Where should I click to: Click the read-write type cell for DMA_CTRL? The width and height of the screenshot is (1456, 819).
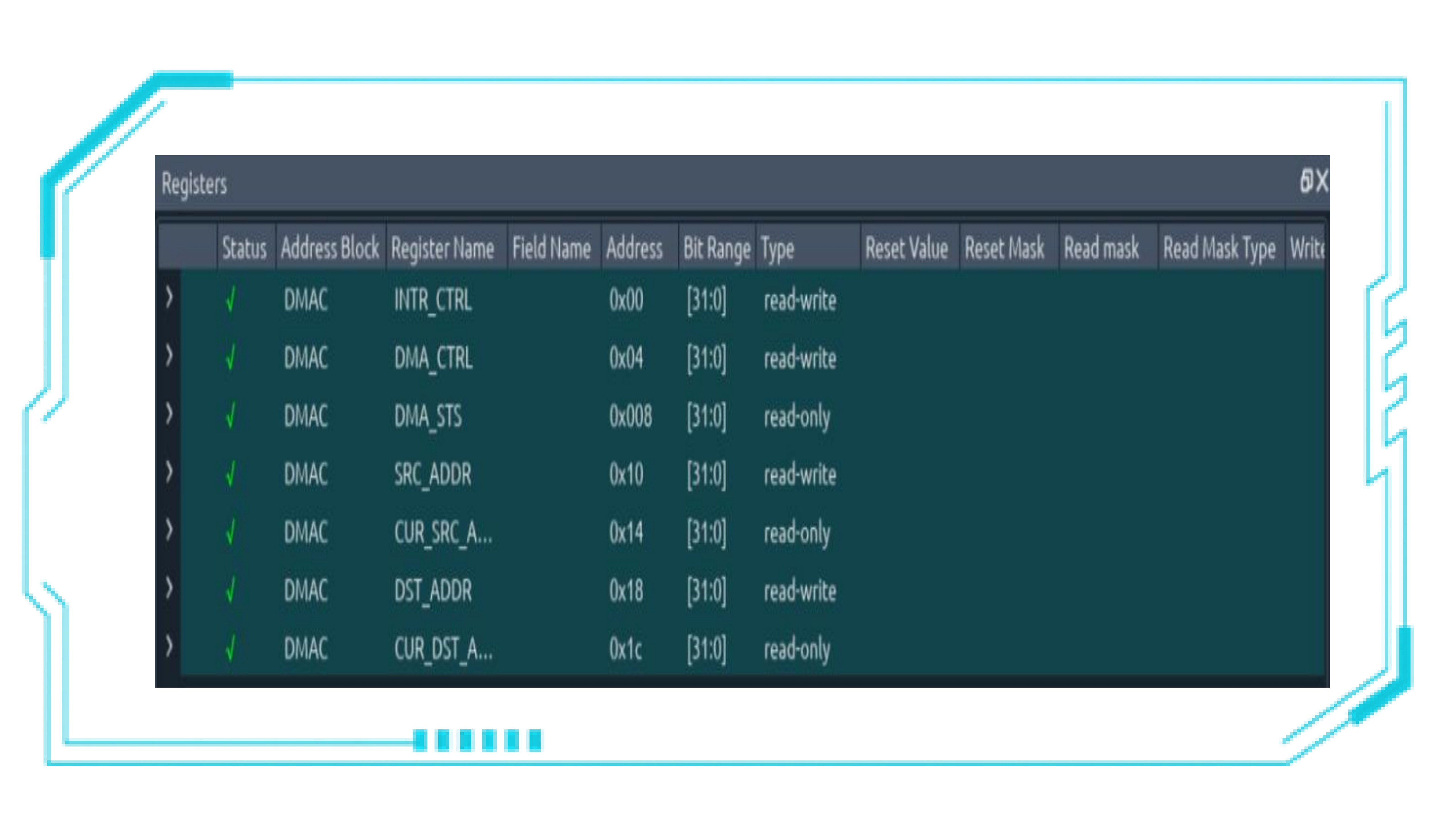point(800,358)
